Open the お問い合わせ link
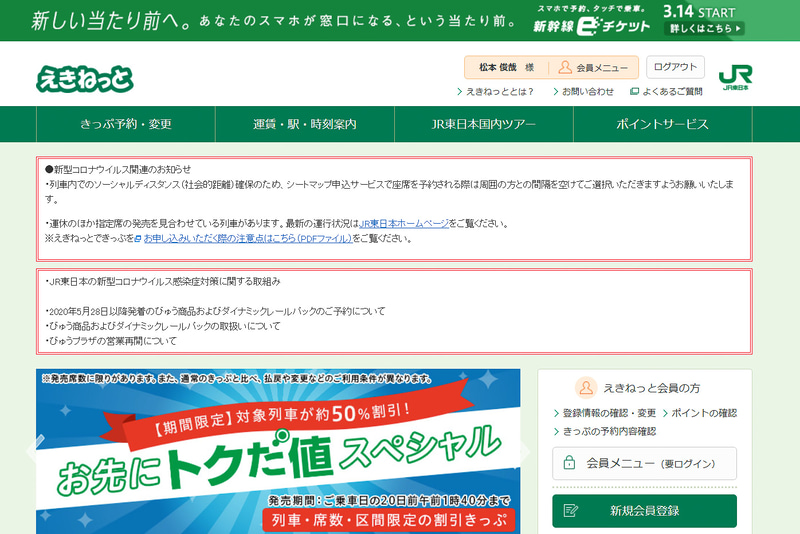 click(588, 92)
